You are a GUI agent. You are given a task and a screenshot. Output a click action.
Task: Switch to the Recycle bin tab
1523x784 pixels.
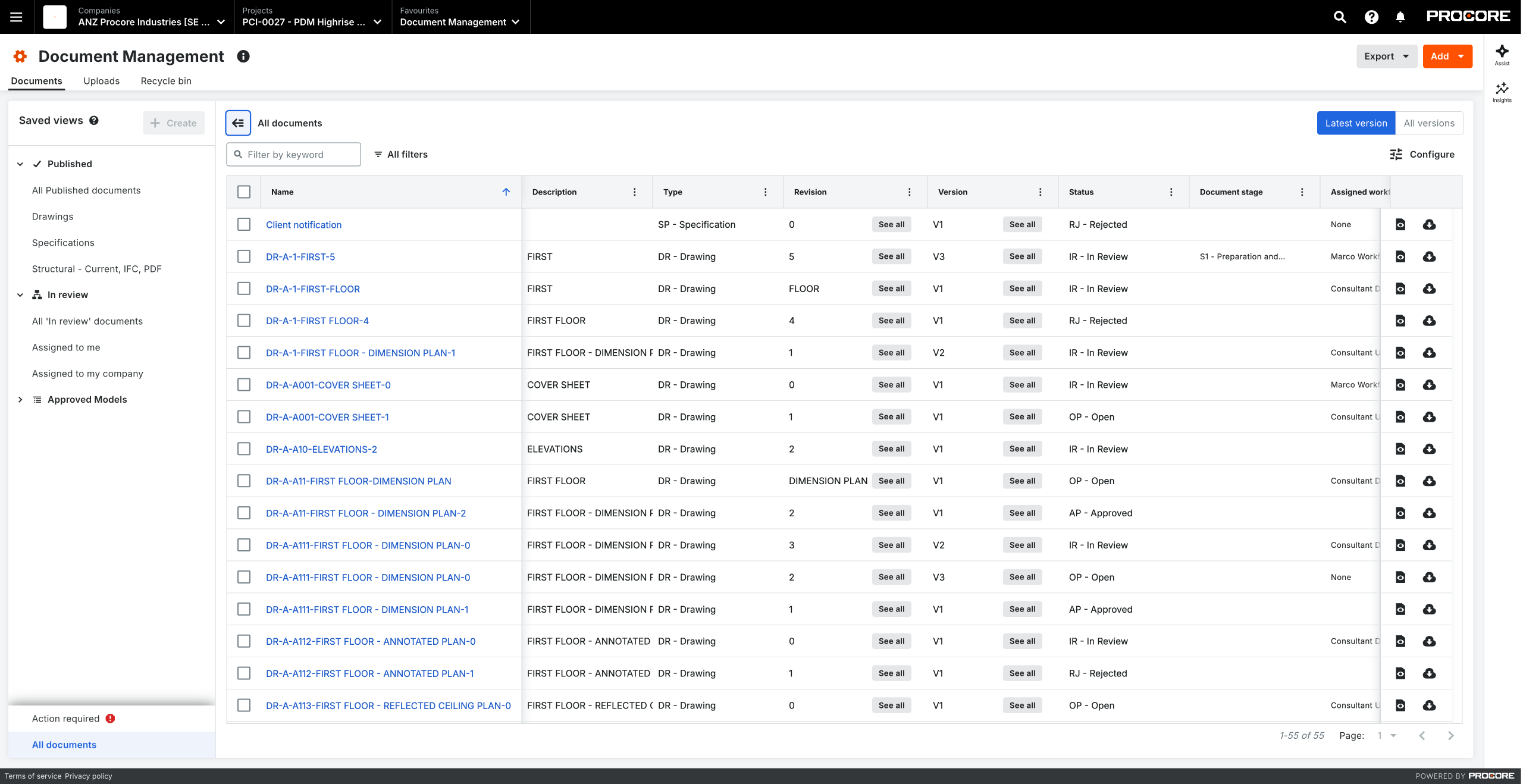(166, 81)
